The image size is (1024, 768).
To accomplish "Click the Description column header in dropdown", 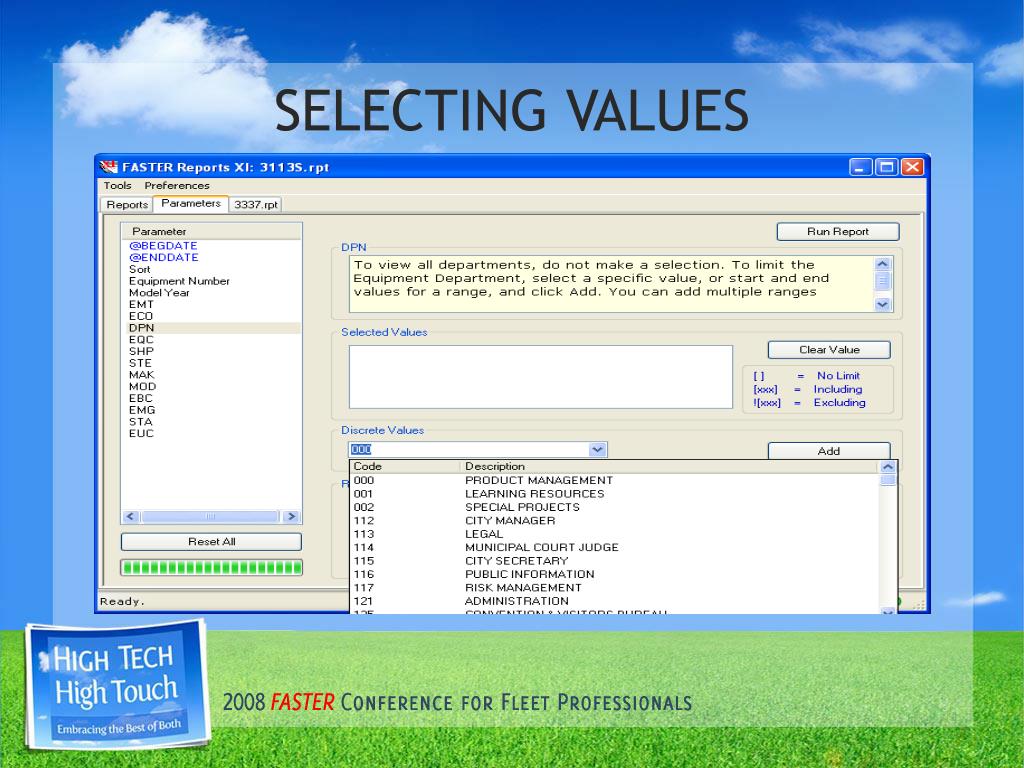I will coord(669,466).
